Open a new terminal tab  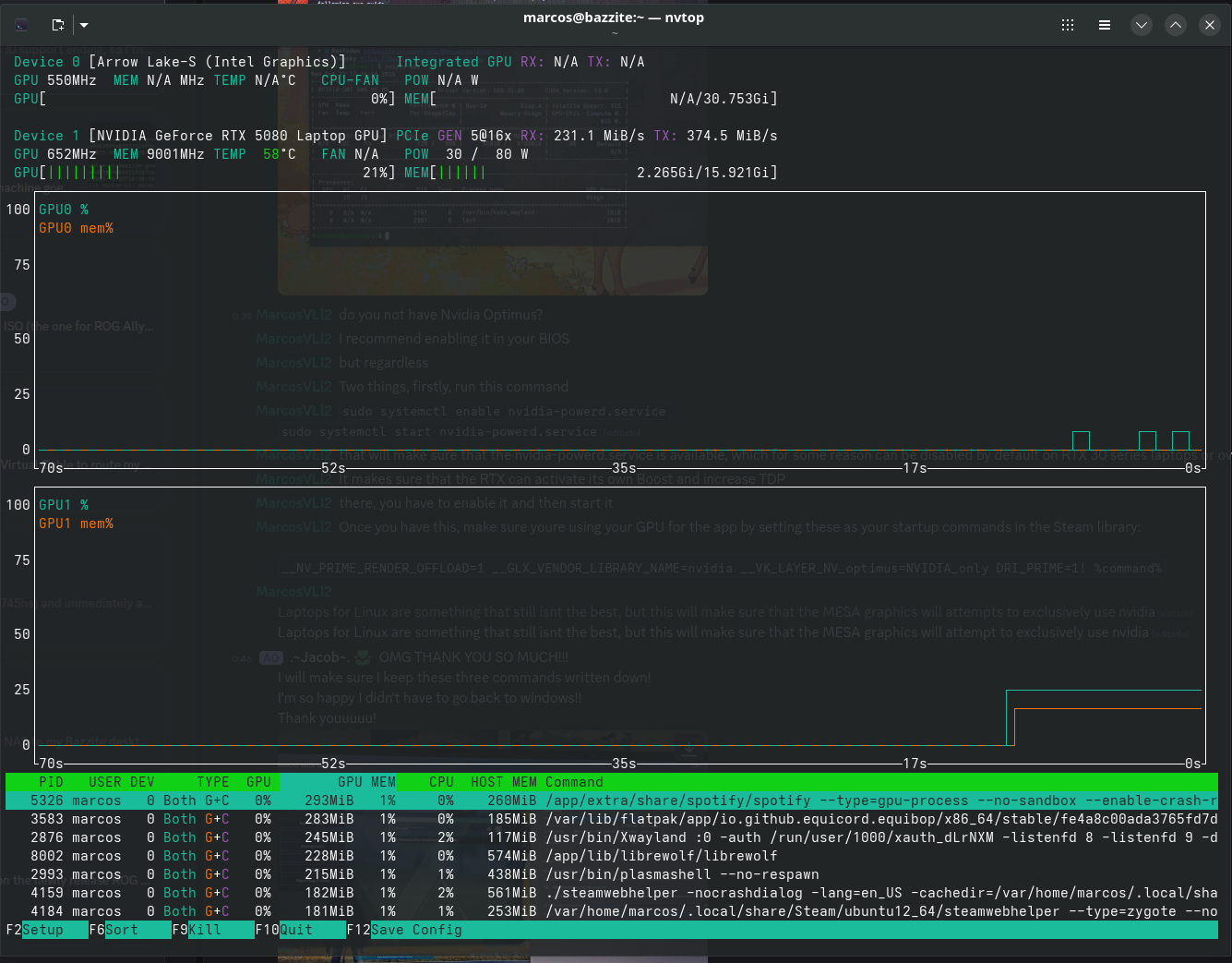pyautogui.click(x=58, y=25)
